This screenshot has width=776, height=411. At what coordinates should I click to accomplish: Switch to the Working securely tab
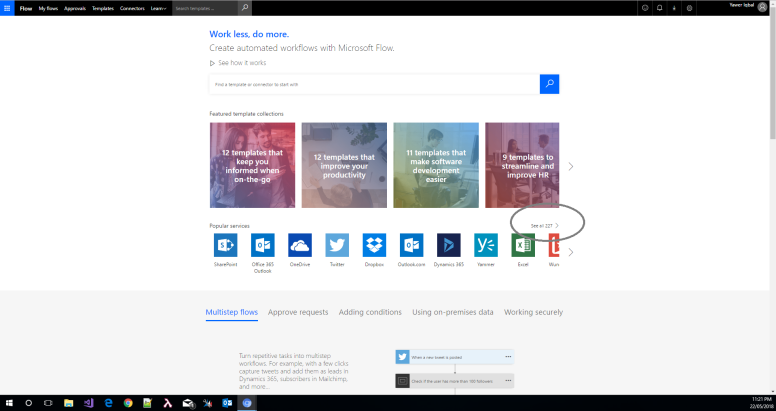click(x=534, y=312)
